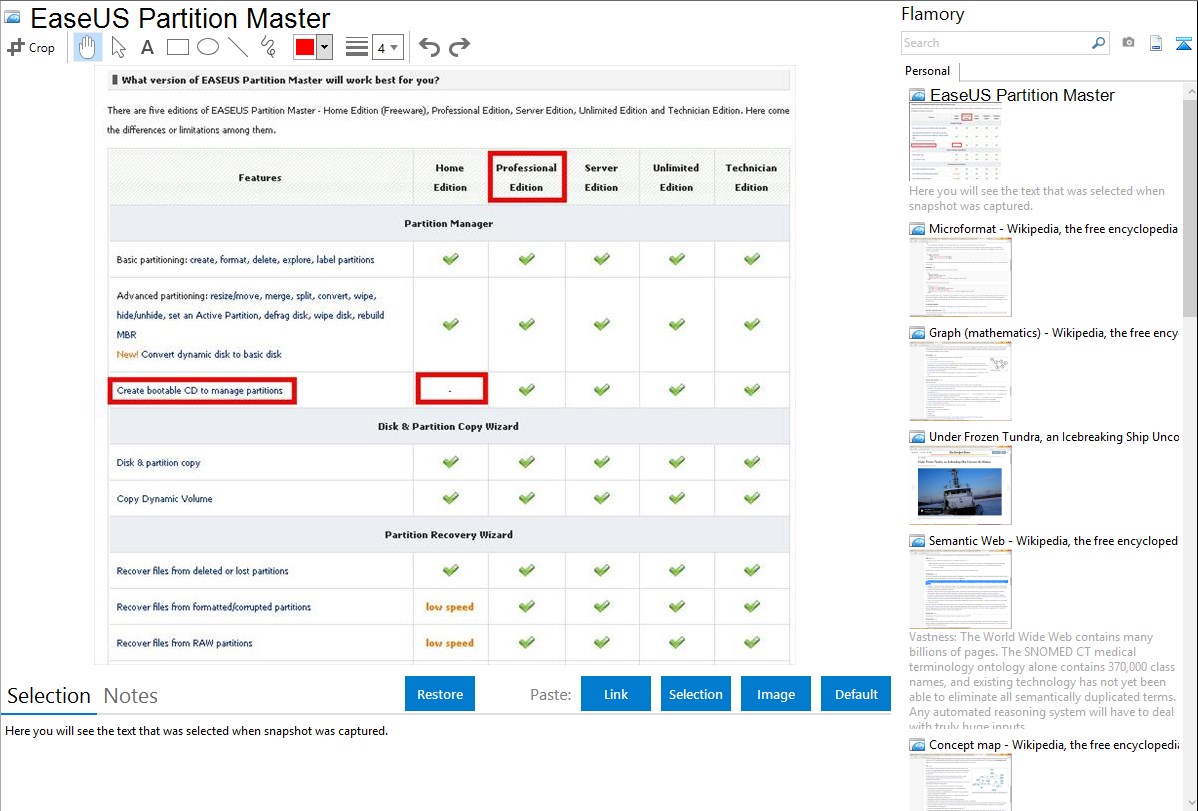Click the camera snapshot icon

(1128, 43)
